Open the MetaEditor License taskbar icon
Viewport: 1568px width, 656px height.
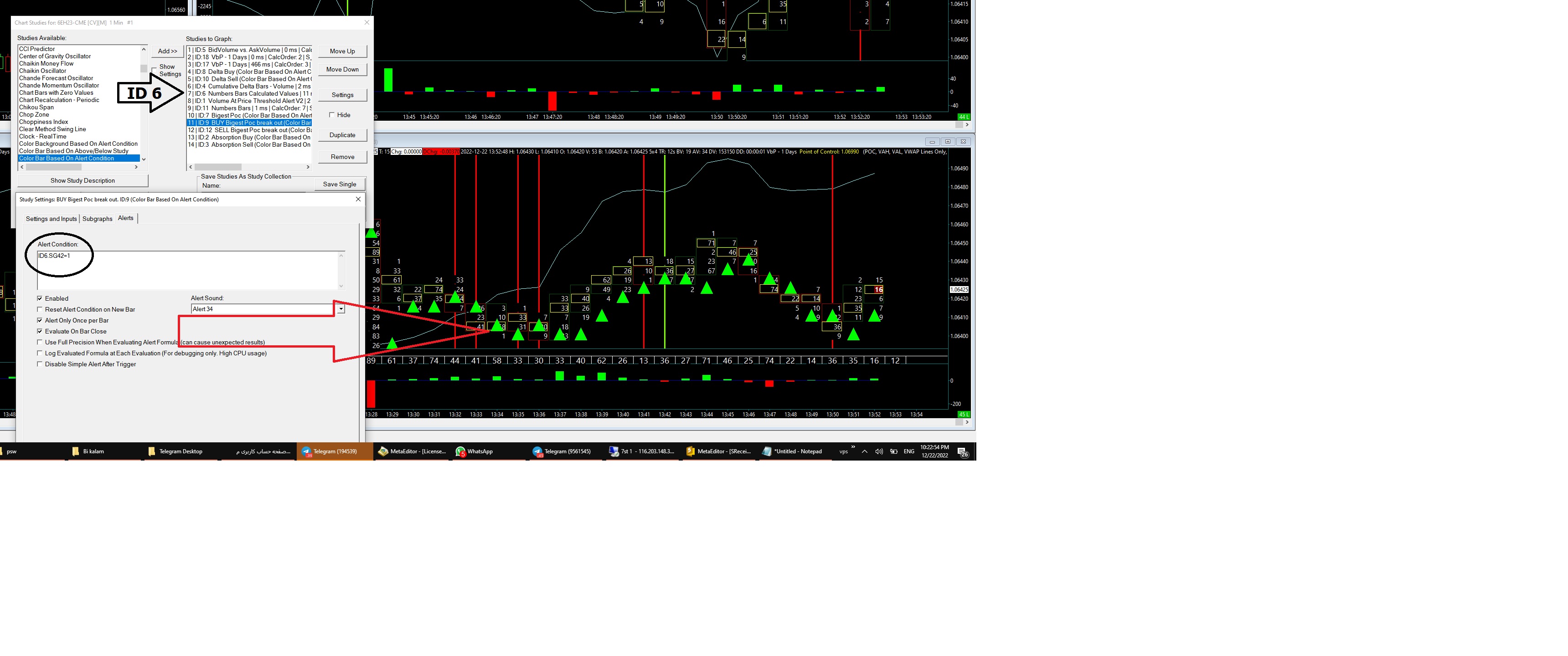click(412, 451)
